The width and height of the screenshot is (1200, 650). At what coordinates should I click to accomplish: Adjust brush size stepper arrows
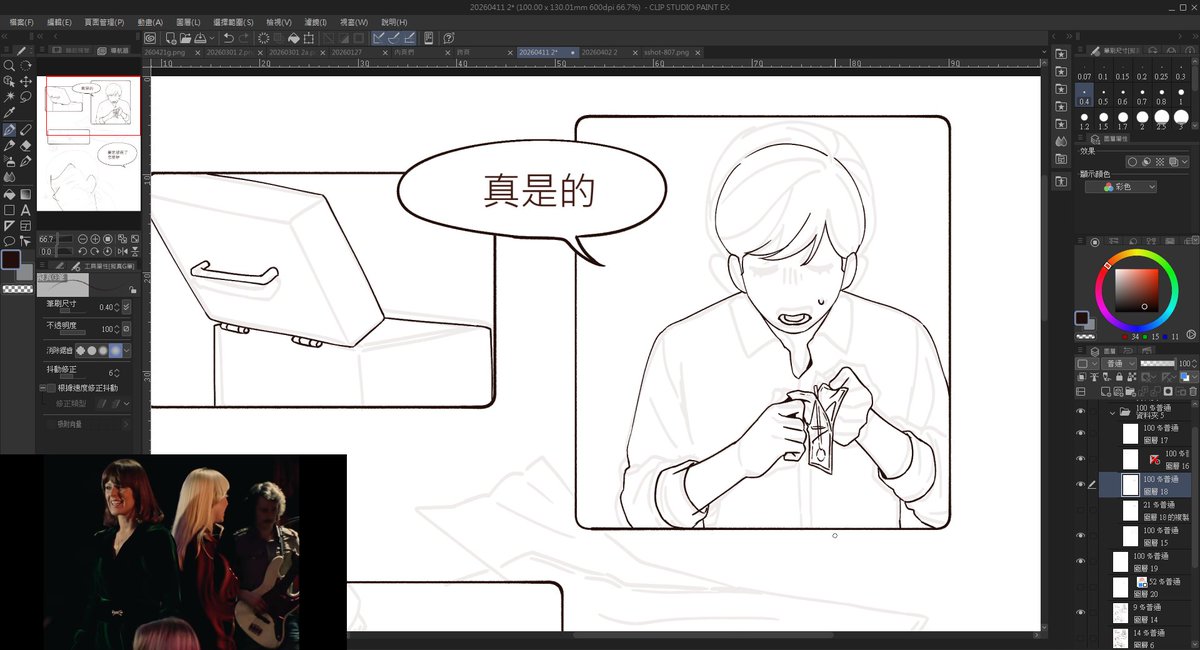click(117, 306)
